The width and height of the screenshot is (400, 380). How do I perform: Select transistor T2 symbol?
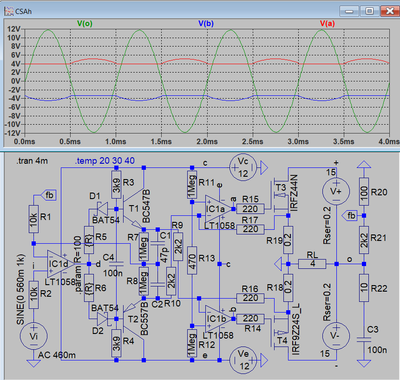pos(133,319)
